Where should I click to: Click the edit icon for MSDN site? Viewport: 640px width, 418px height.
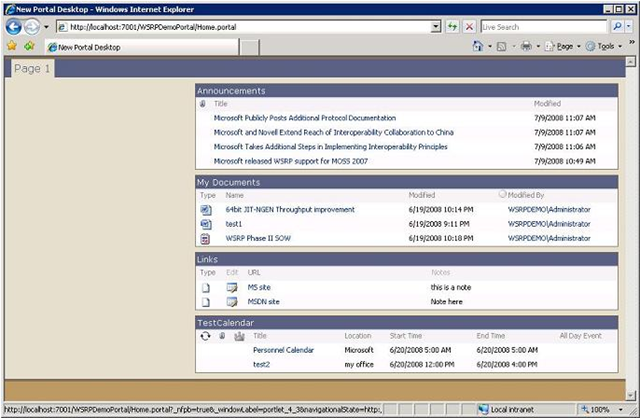click(232, 301)
